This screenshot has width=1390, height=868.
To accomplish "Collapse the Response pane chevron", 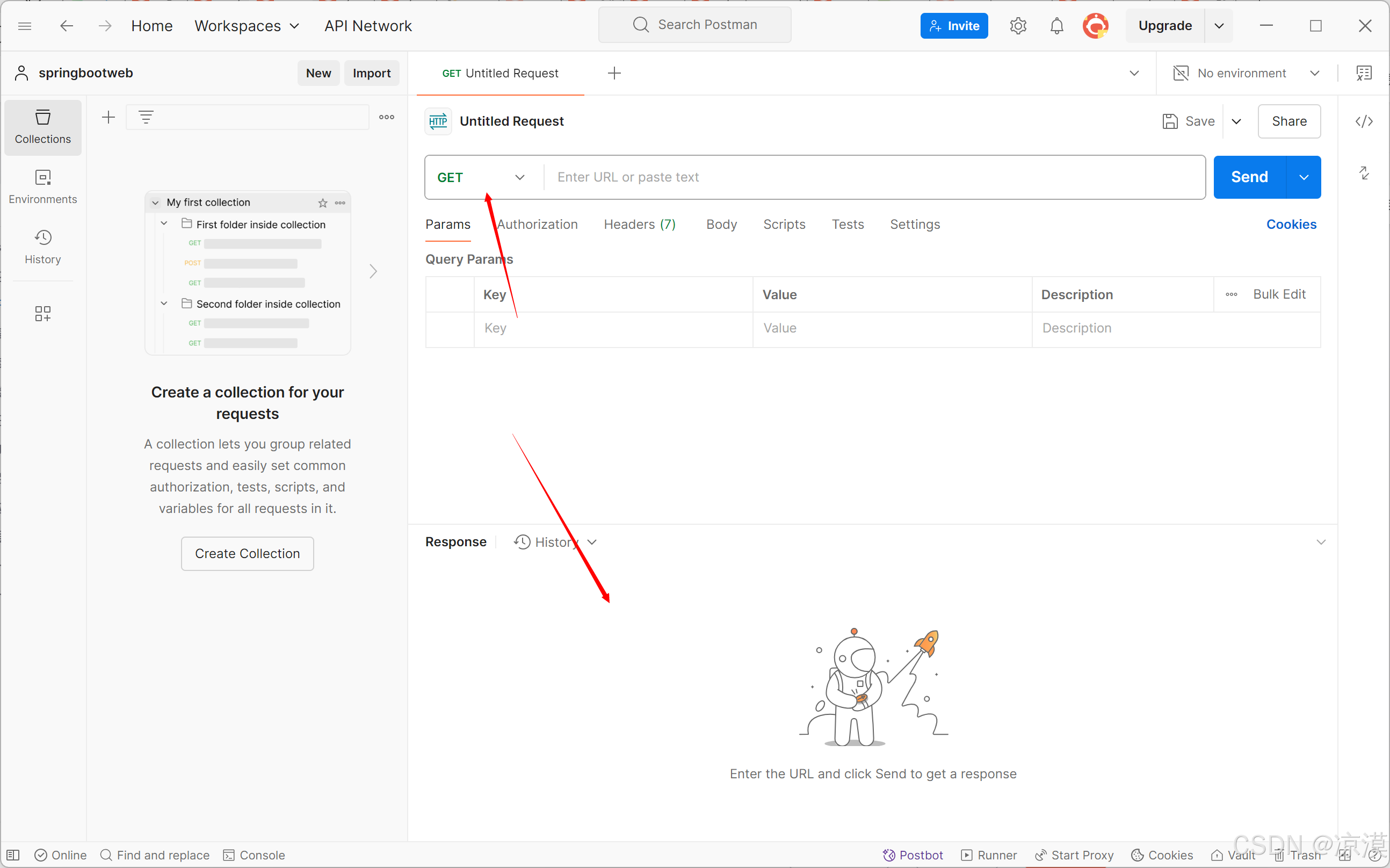I will (1321, 542).
